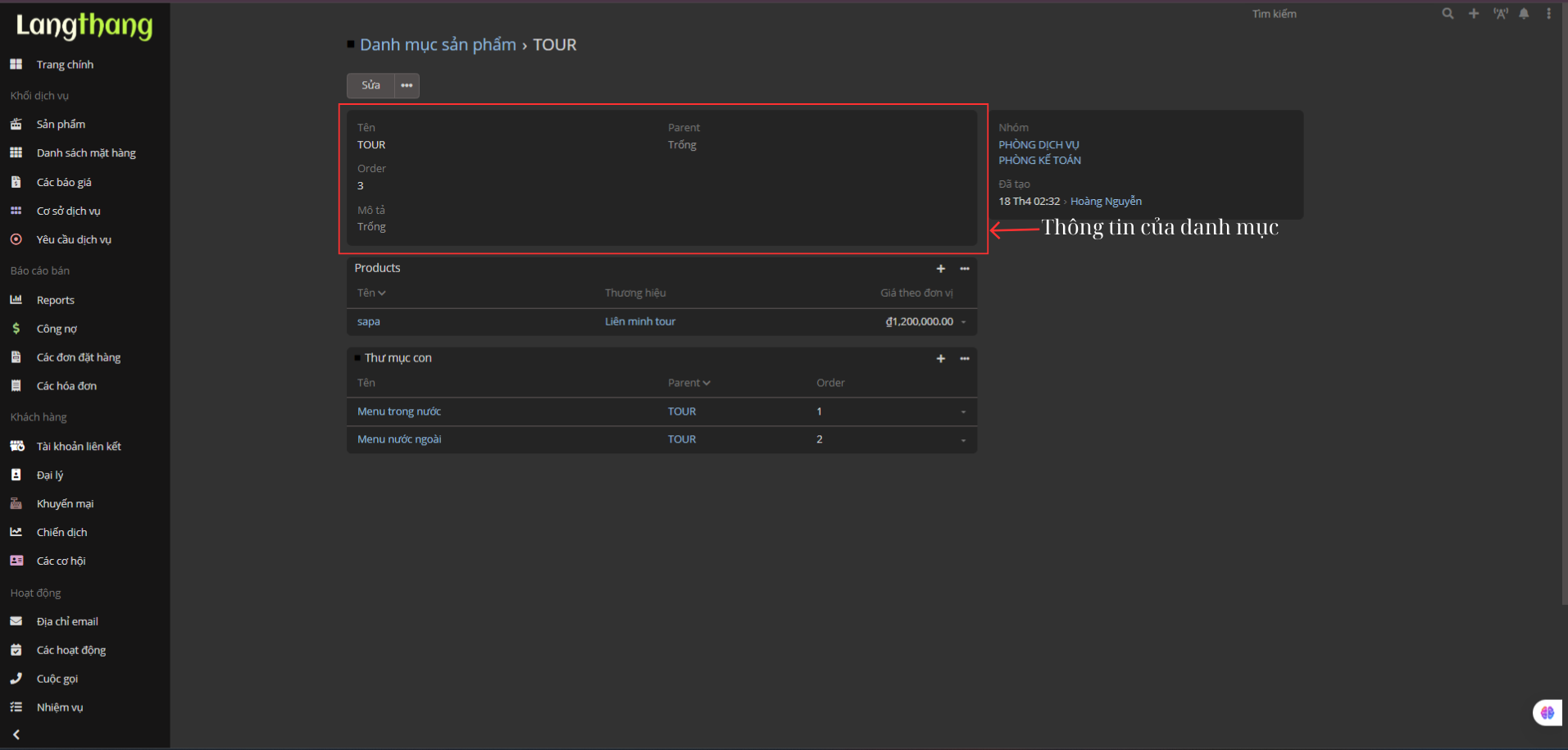Click the plus icon in top bar
The width and height of the screenshot is (1568, 750).
pyautogui.click(x=1474, y=14)
